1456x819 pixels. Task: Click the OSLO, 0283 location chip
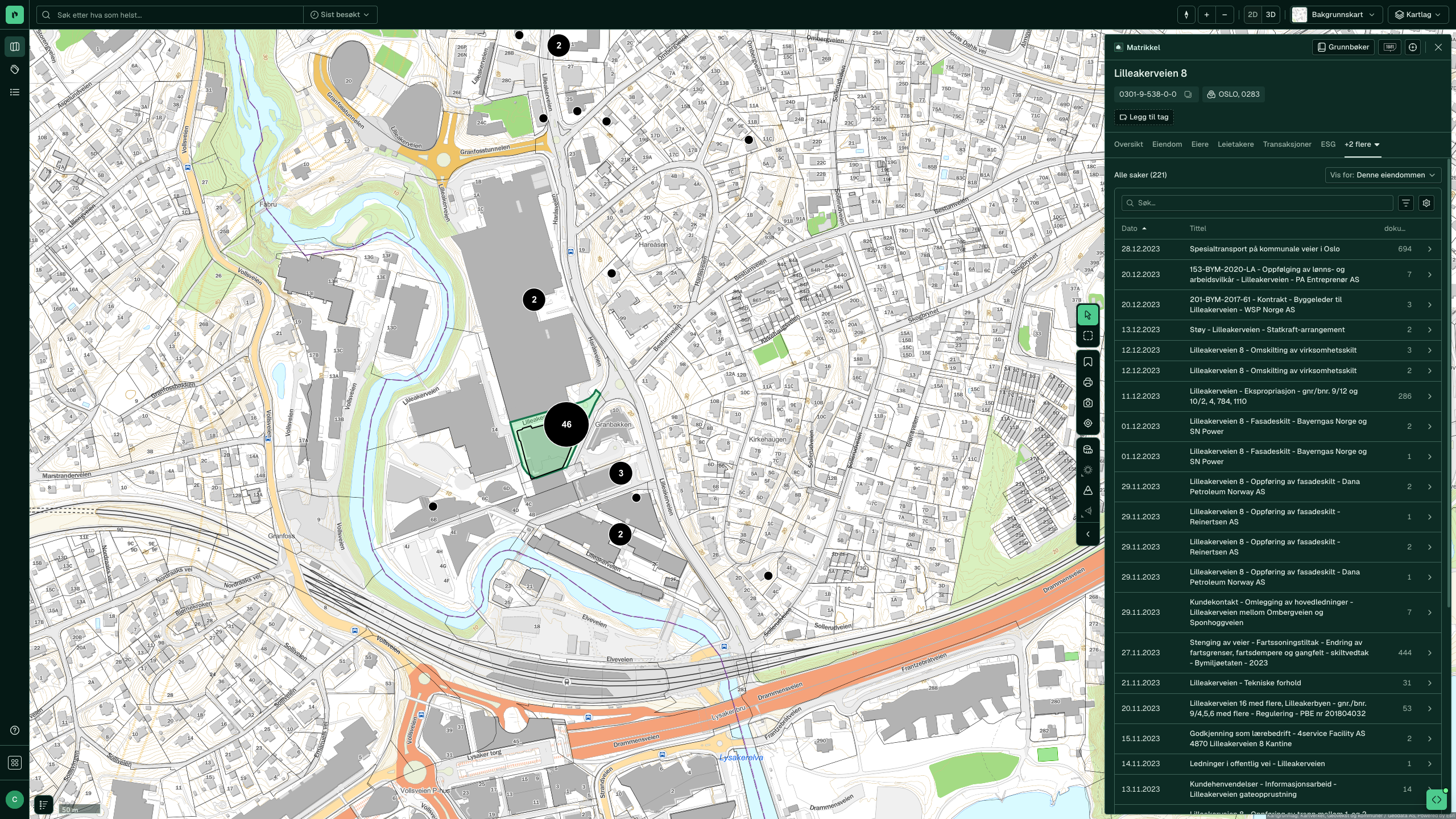1233,94
